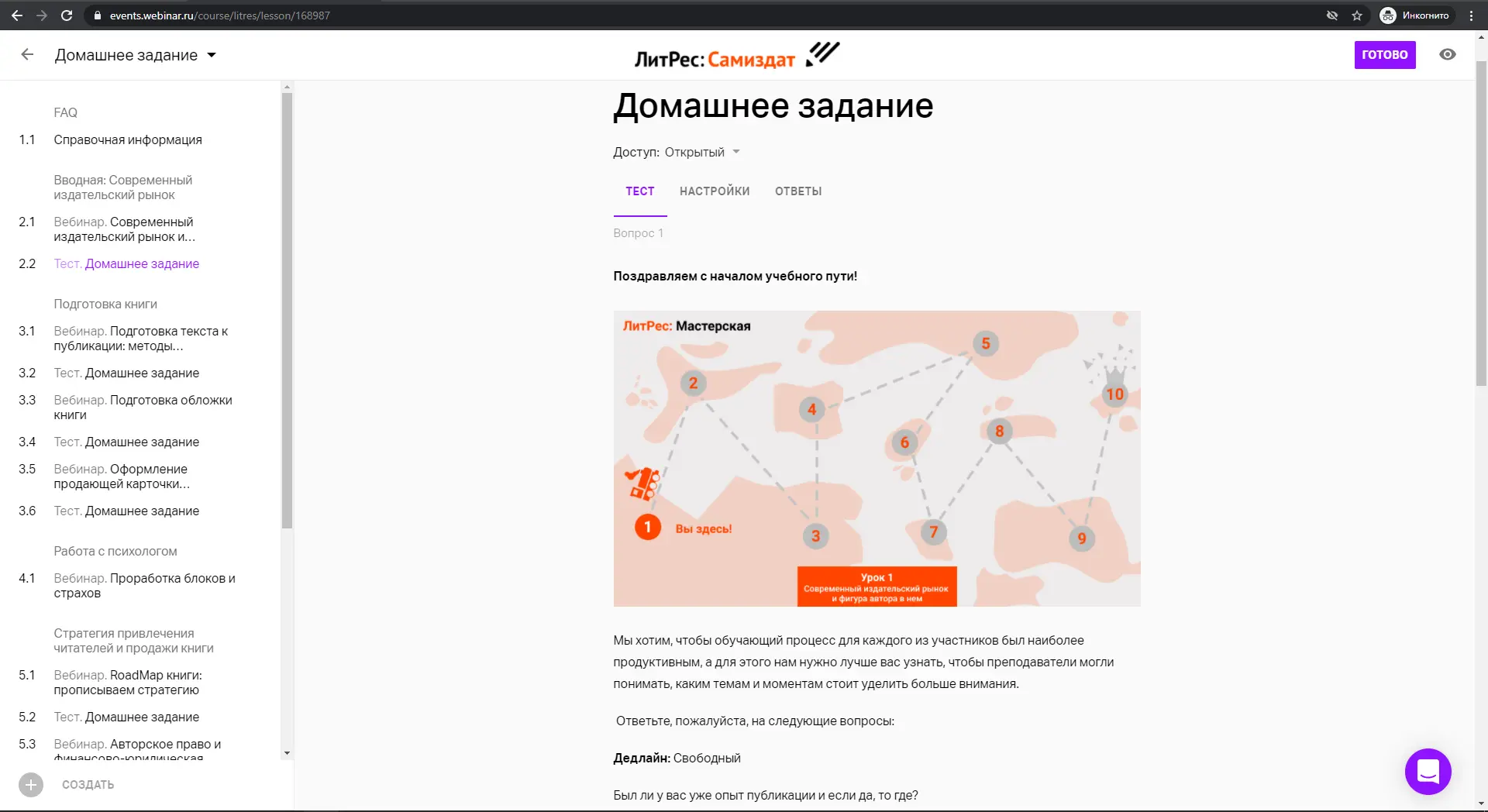Image resolution: width=1488 pixels, height=812 pixels.
Task: Reload the page in browser
Action: click(67, 15)
